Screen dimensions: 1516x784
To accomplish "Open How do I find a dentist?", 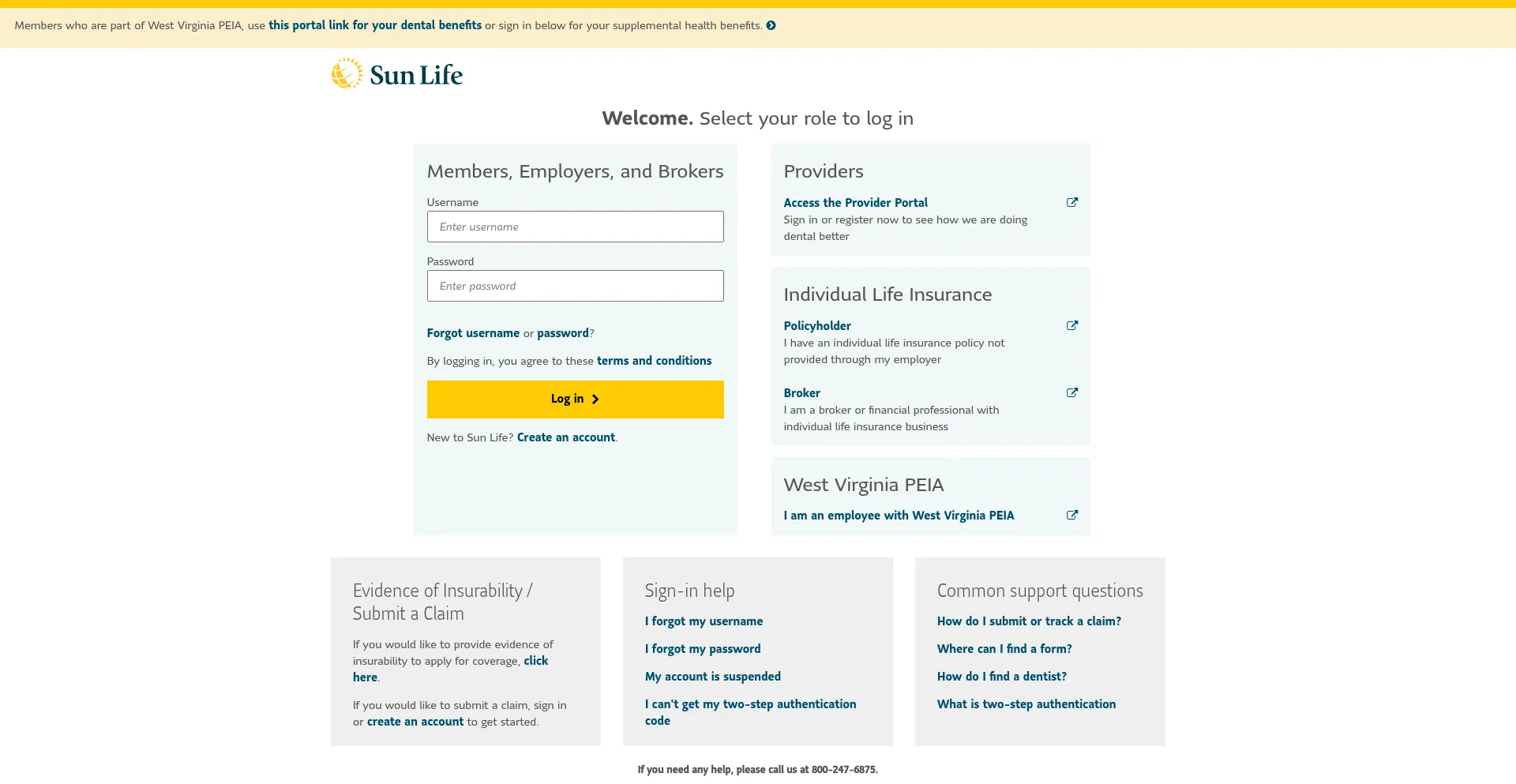I will tap(1001, 676).
